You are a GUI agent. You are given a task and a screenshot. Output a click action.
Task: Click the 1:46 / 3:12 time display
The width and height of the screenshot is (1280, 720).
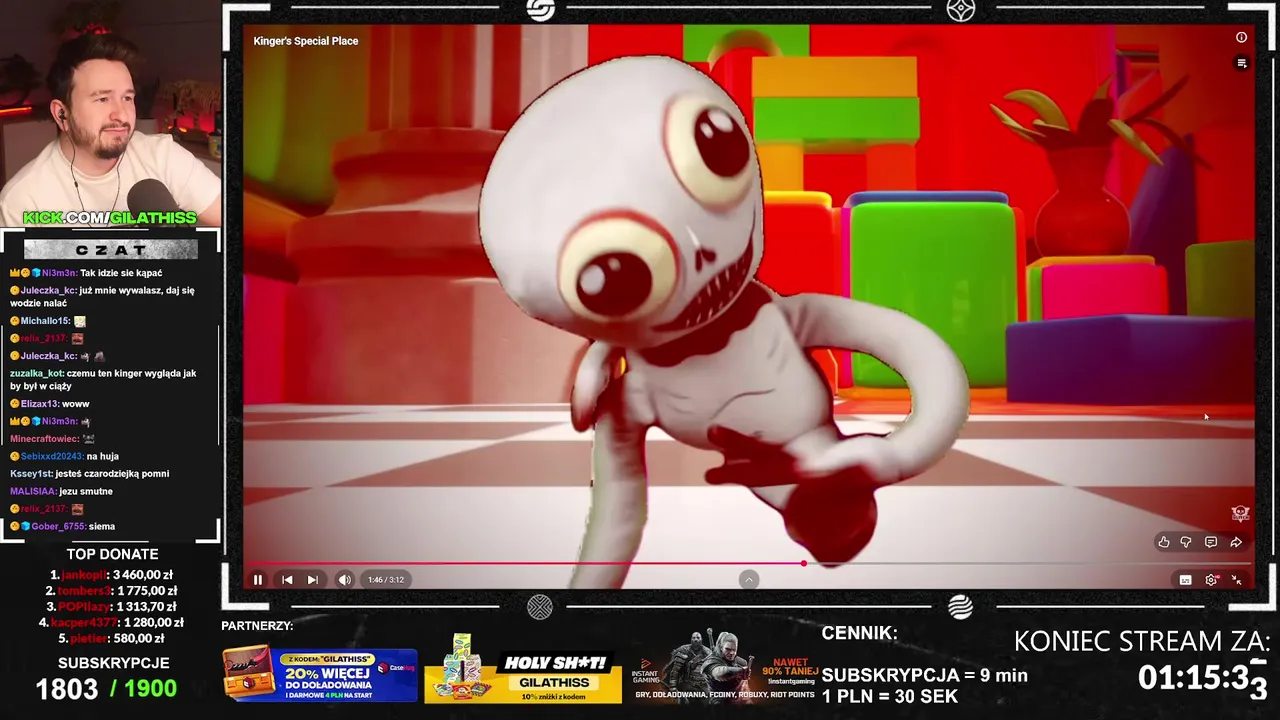[x=386, y=580]
